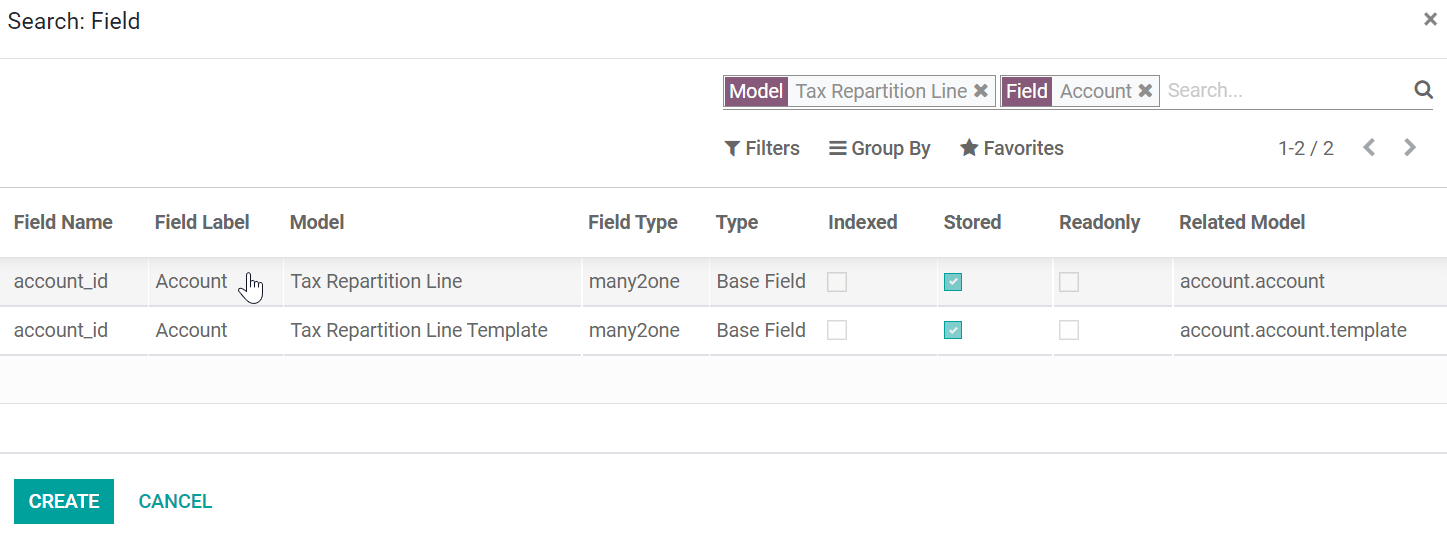
Task: Expand the Group By dropdown
Action: coord(880,148)
